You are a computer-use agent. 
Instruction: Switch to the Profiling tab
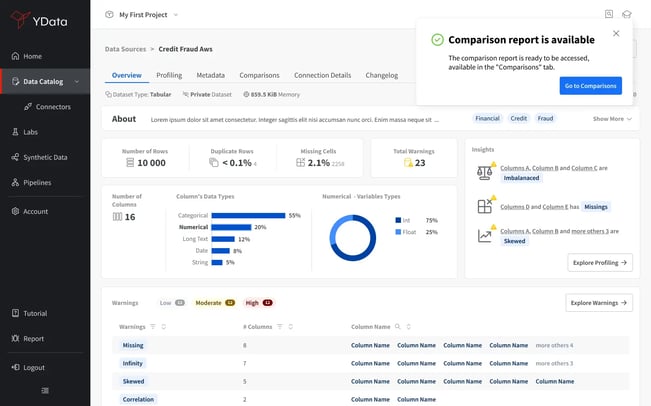(x=169, y=75)
